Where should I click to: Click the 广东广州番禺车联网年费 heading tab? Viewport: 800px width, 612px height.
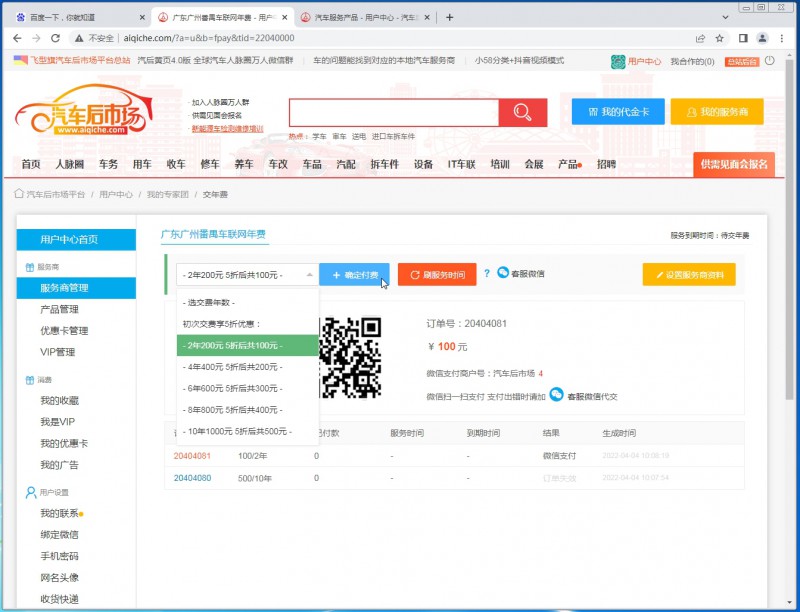(213, 234)
